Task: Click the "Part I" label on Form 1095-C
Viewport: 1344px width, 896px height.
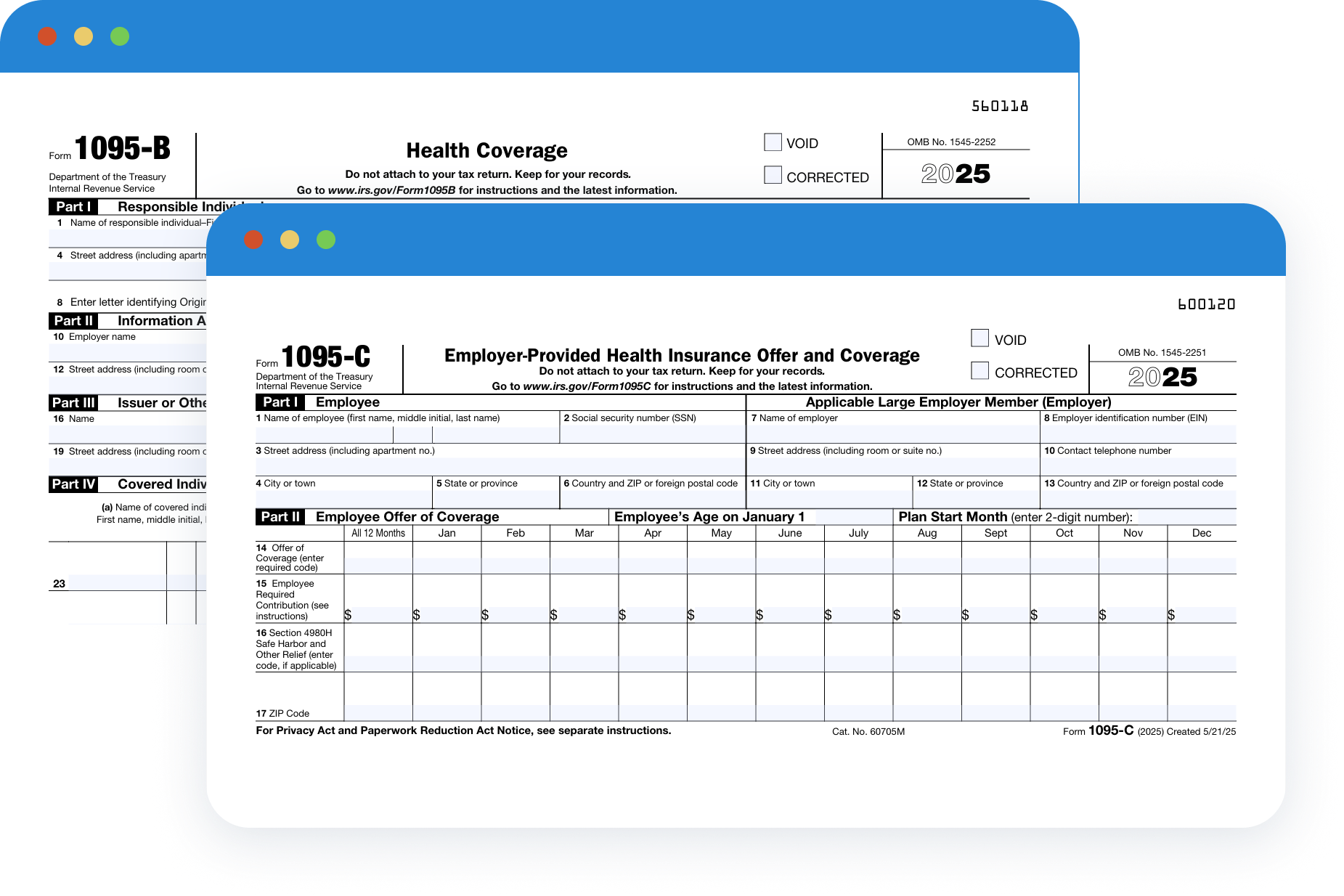Action: 280,402
